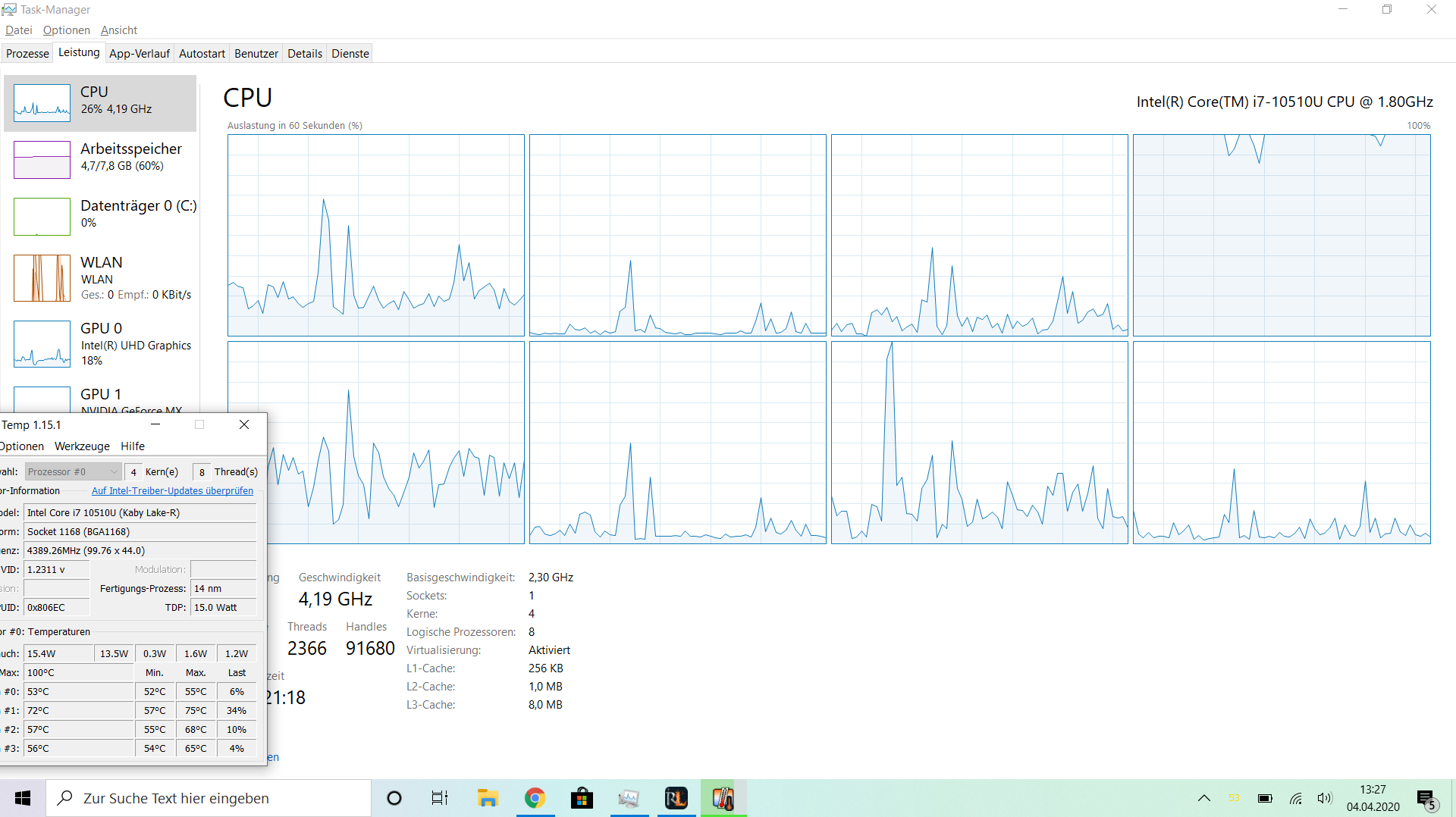The height and width of the screenshot is (817, 1456).
Task: Click Core Temp tray temperature indicator
Action: pos(1234,798)
